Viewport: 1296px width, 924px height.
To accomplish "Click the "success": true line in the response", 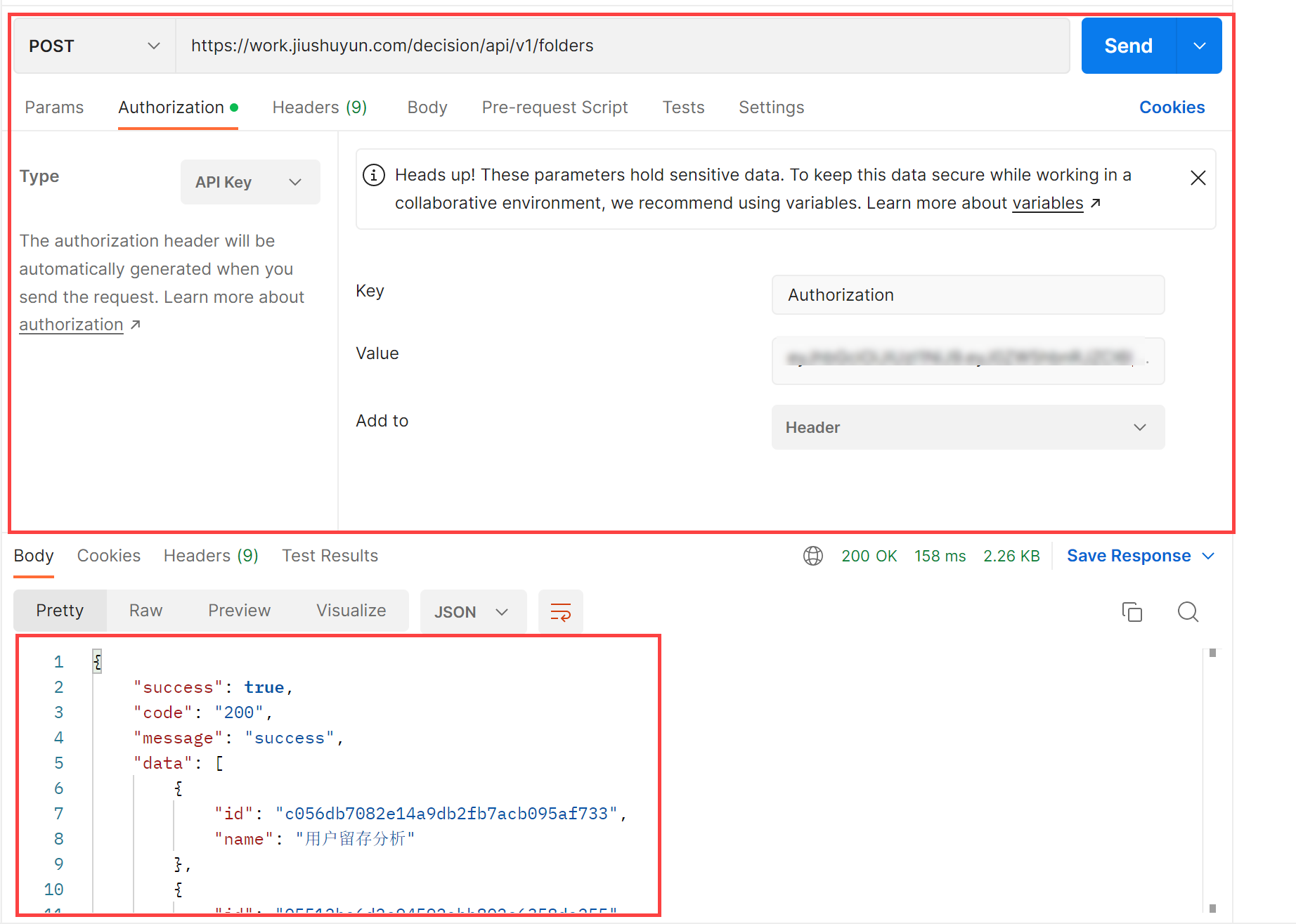I will [x=213, y=687].
